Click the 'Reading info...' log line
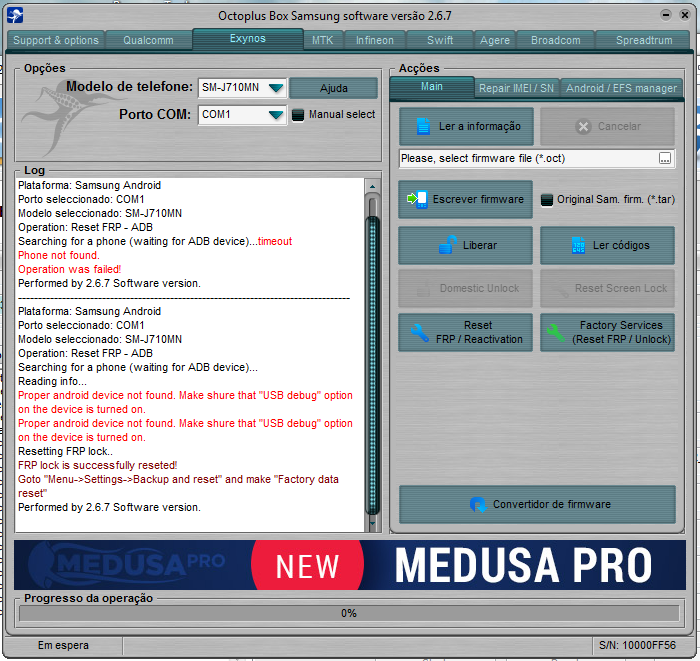This screenshot has width=700, height=661. click(x=52, y=381)
